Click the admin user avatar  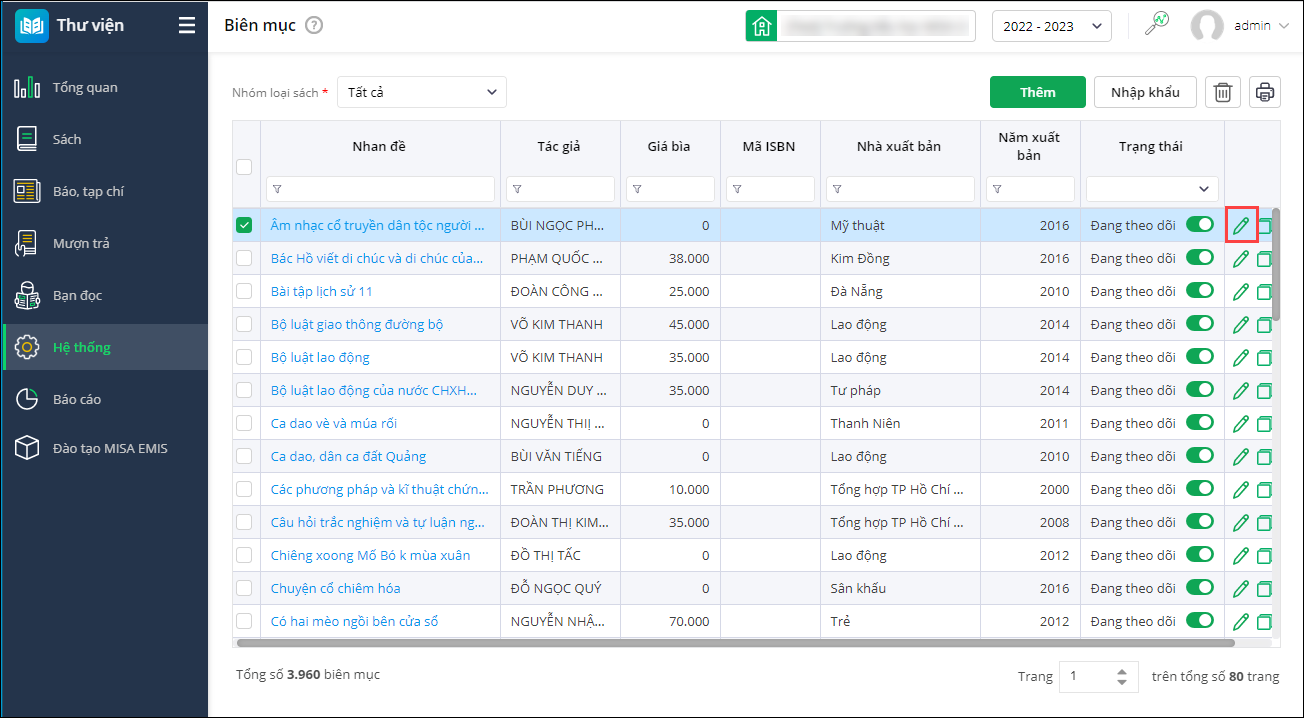[1207, 26]
